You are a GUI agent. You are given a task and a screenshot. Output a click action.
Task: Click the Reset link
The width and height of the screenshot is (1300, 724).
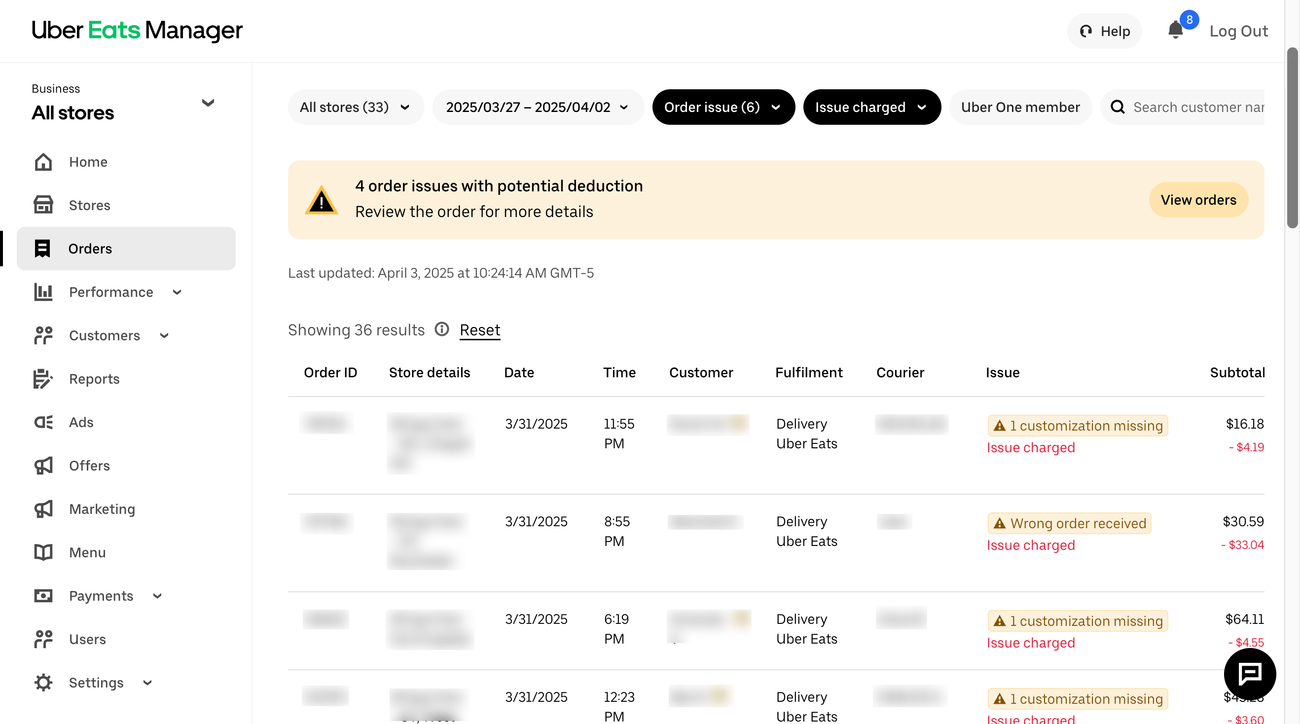(480, 330)
